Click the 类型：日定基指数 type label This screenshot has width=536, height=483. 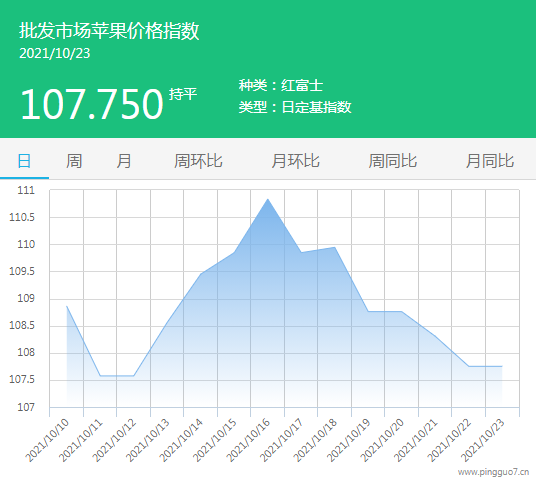click(x=295, y=107)
